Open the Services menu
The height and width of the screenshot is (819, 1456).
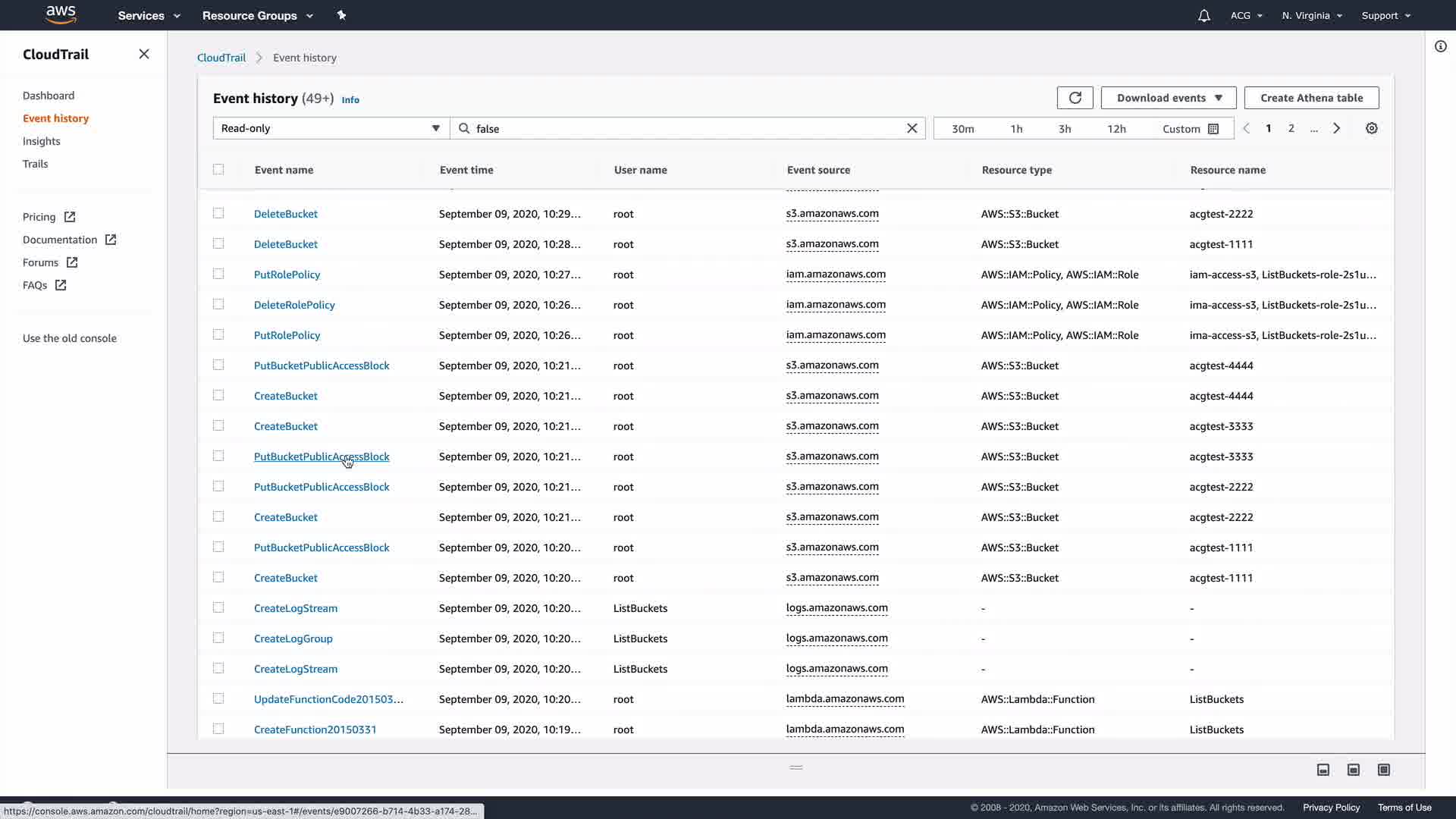149,15
